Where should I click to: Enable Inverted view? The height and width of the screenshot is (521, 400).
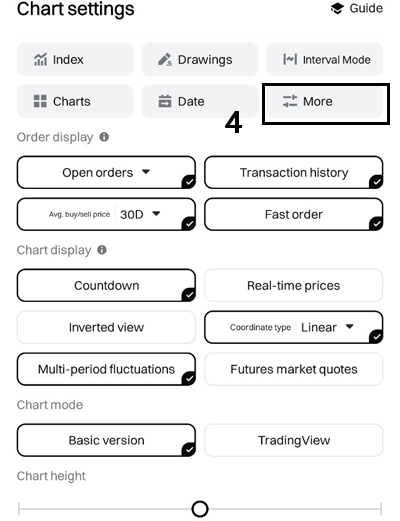[x=106, y=327]
